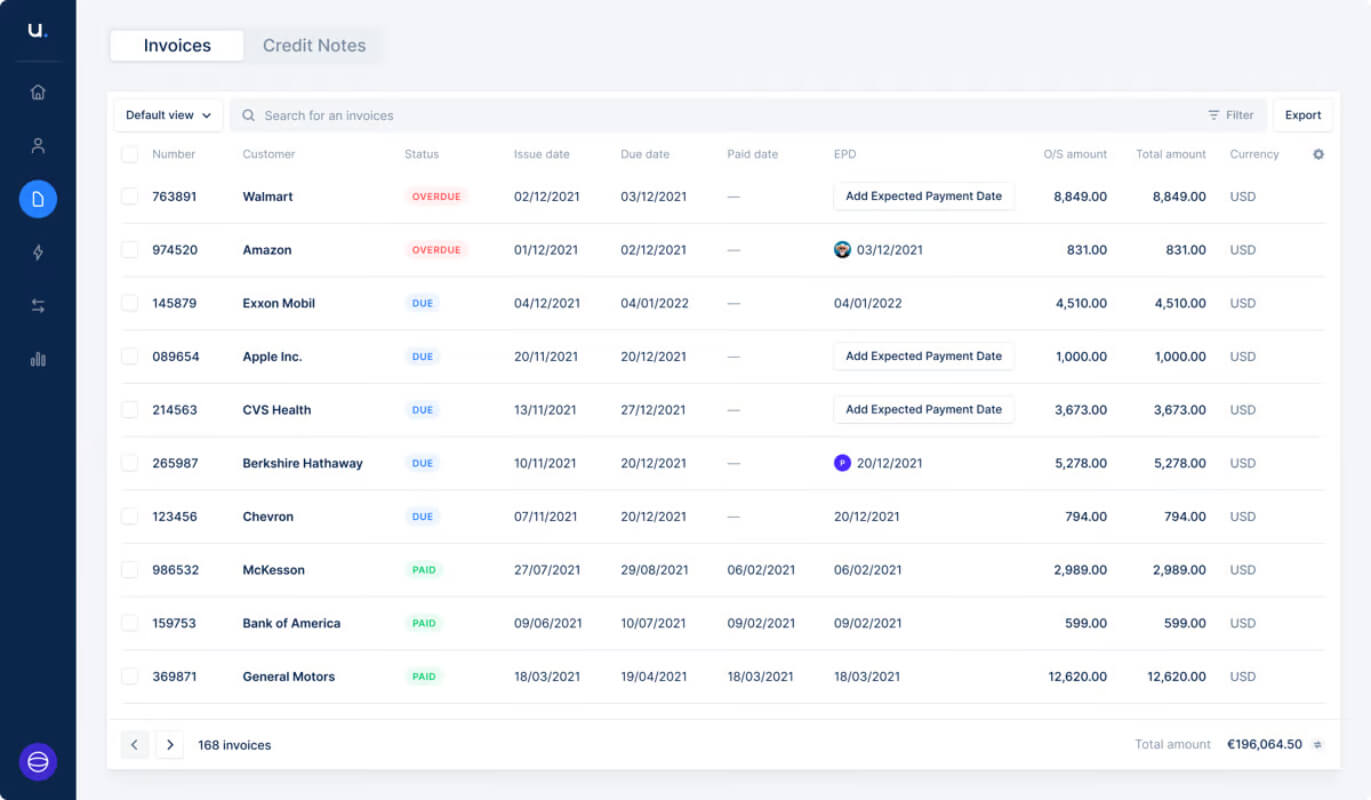Image resolution: width=1371 pixels, height=800 pixels.
Task: Open the lightning bolt sidebar section
Action: [38, 253]
